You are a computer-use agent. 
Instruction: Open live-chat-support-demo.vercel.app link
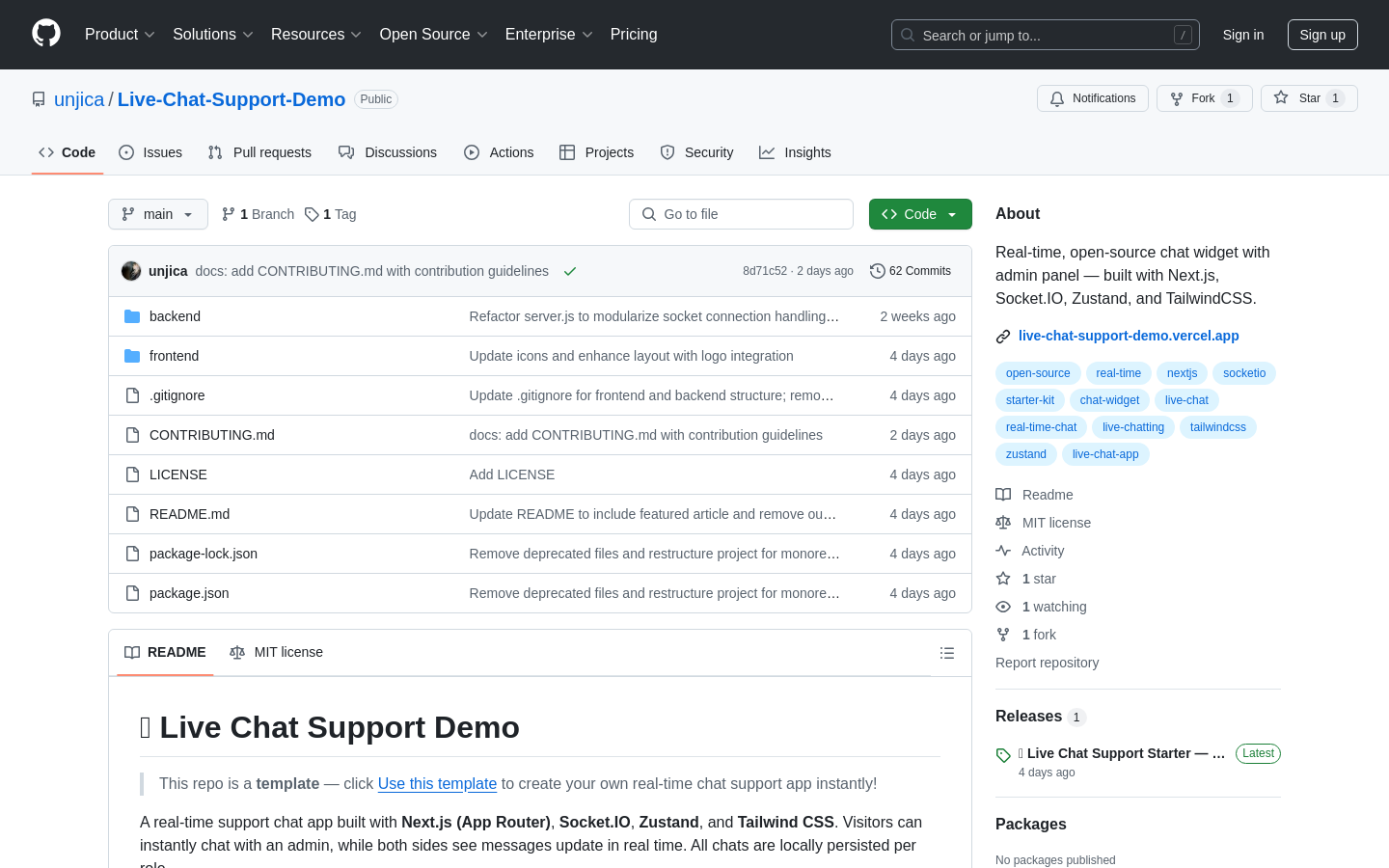coord(1129,336)
